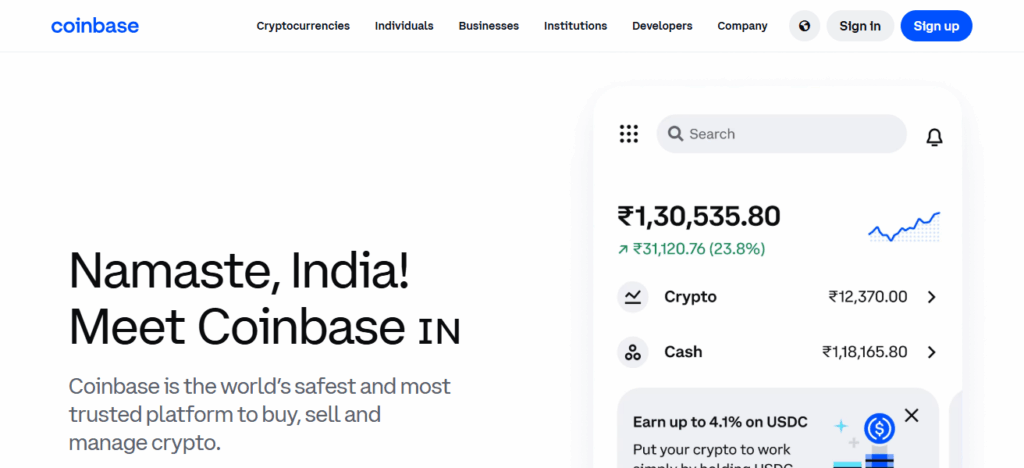Open the Company navigation menu
The image size is (1024, 468).
[742, 26]
